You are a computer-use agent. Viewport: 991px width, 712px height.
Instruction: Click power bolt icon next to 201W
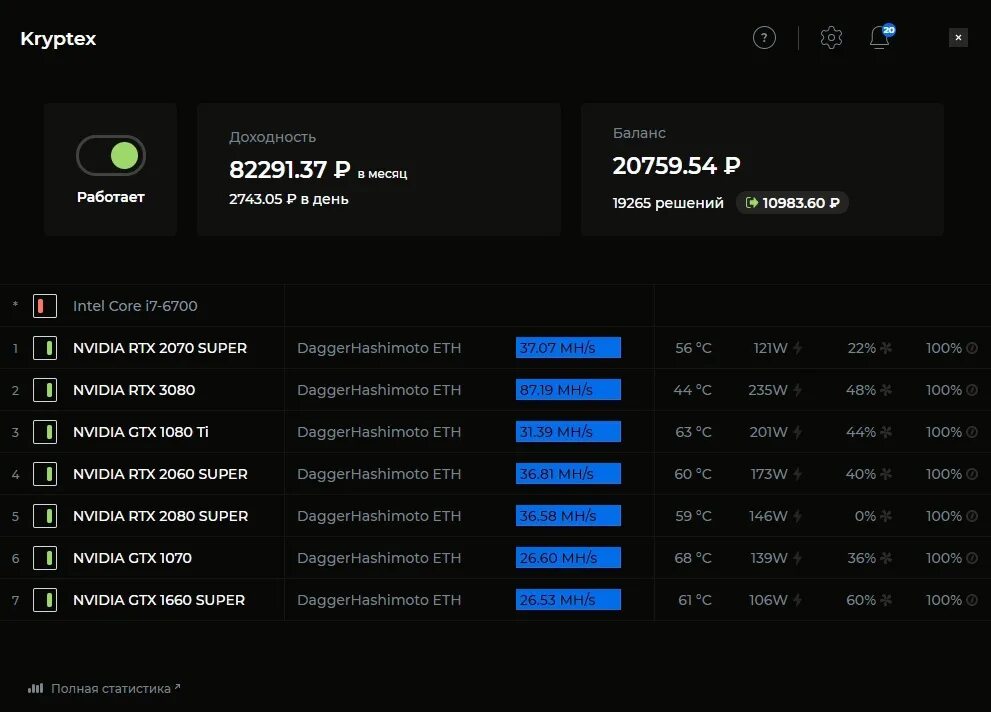(x=798, y=432)
